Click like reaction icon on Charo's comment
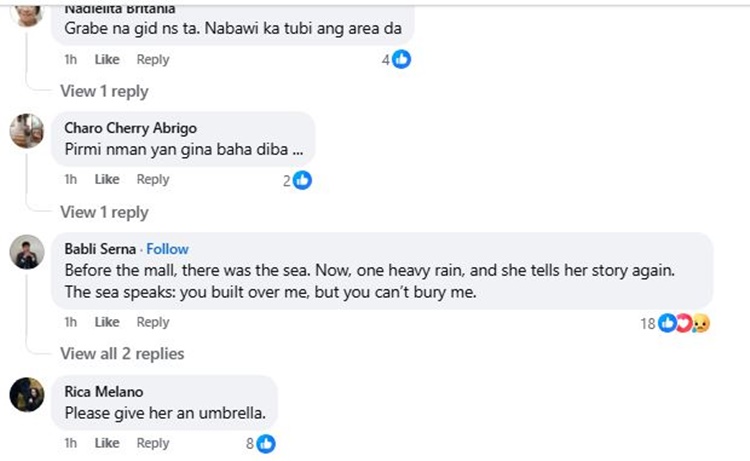 [x=302, y=180]
